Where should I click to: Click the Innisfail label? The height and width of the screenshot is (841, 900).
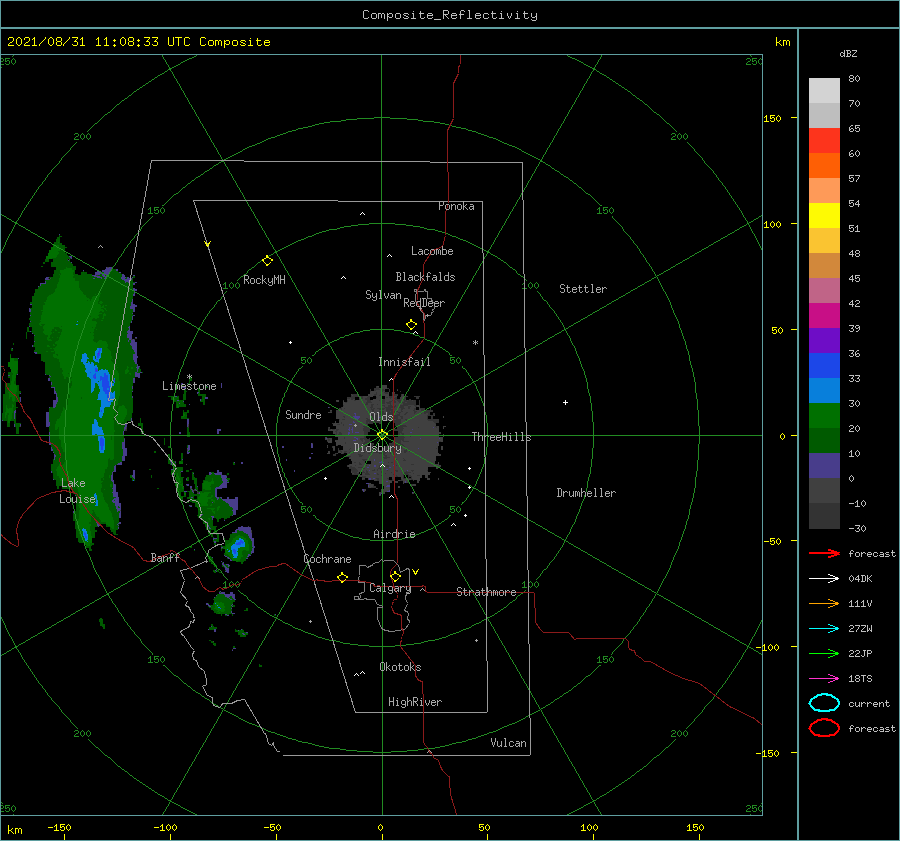[404, 362]
